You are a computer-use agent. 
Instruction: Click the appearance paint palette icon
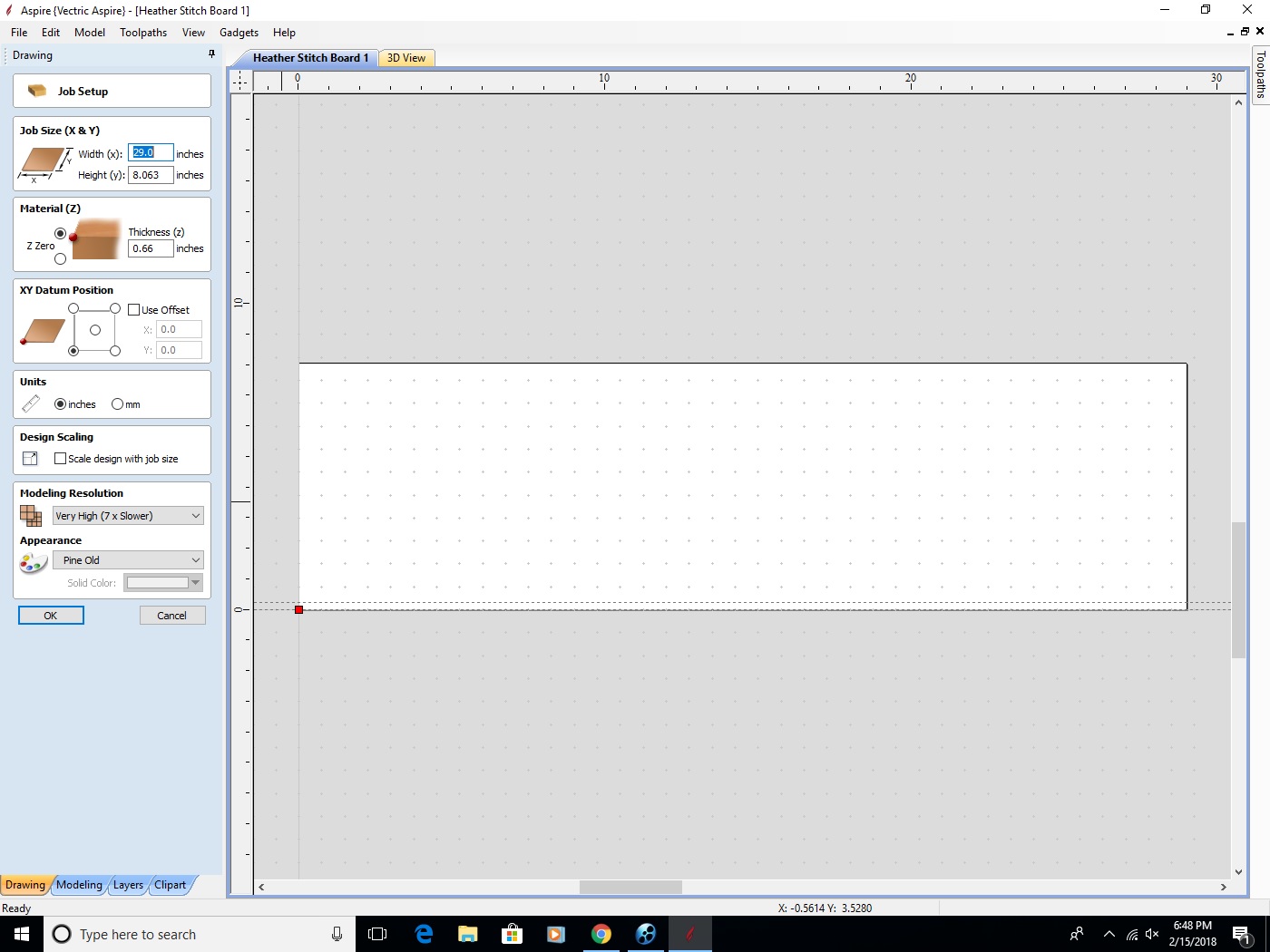coord(33,563)
